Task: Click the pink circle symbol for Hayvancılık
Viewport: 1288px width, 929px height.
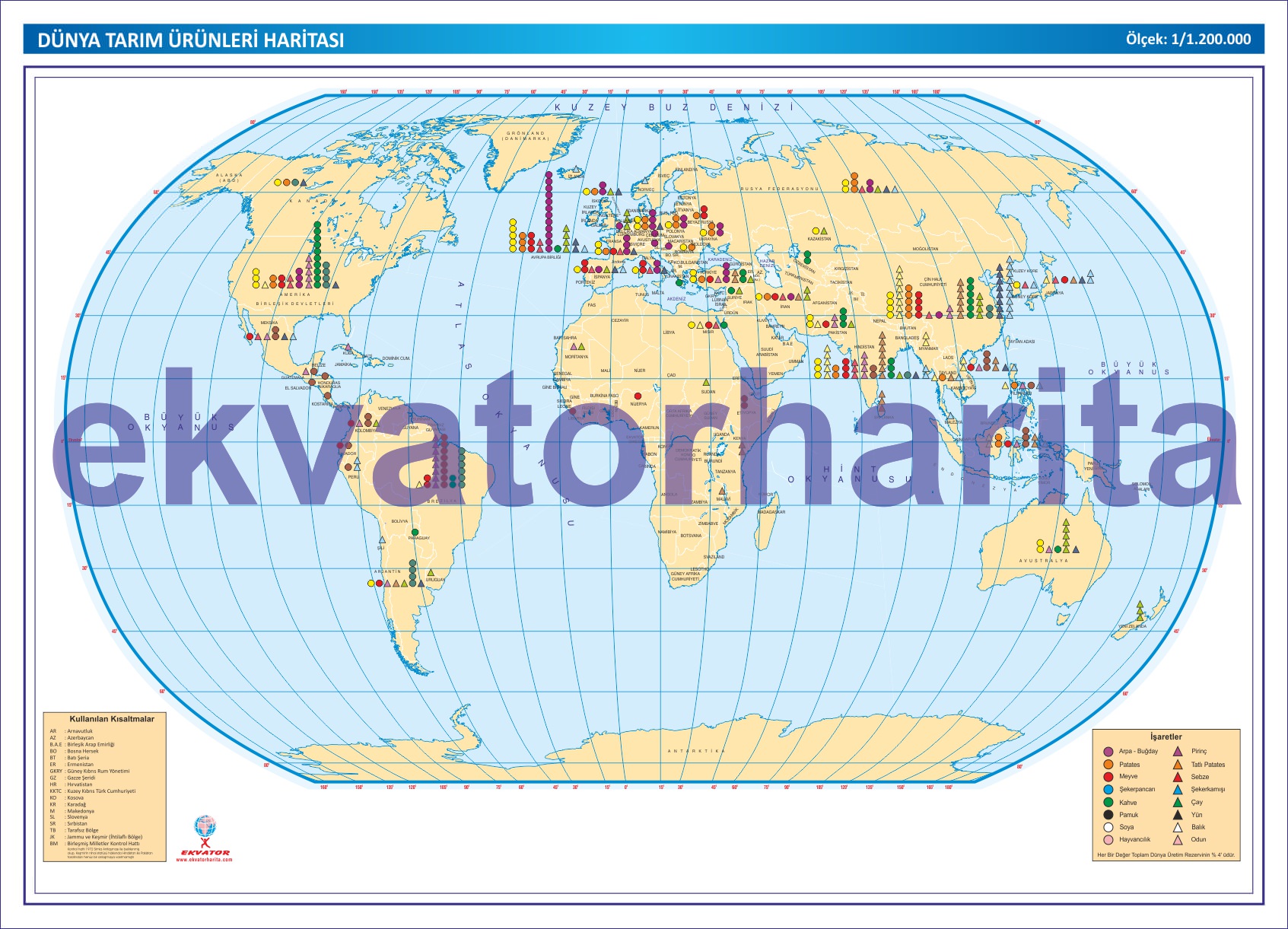Action: coord(1108,840)
